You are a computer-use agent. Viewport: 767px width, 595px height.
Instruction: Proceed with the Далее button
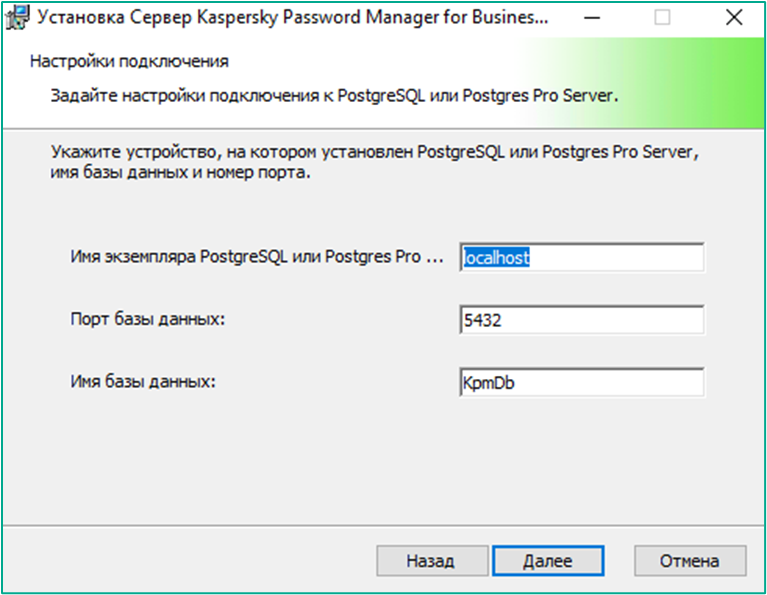pos(548,561)
